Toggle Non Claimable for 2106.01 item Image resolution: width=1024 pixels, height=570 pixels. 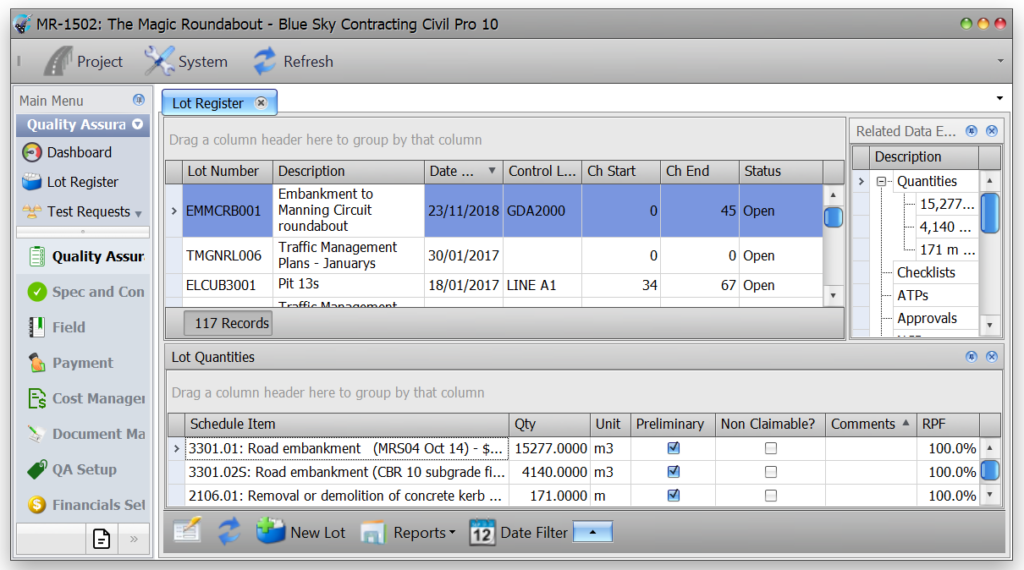point(771,495)
